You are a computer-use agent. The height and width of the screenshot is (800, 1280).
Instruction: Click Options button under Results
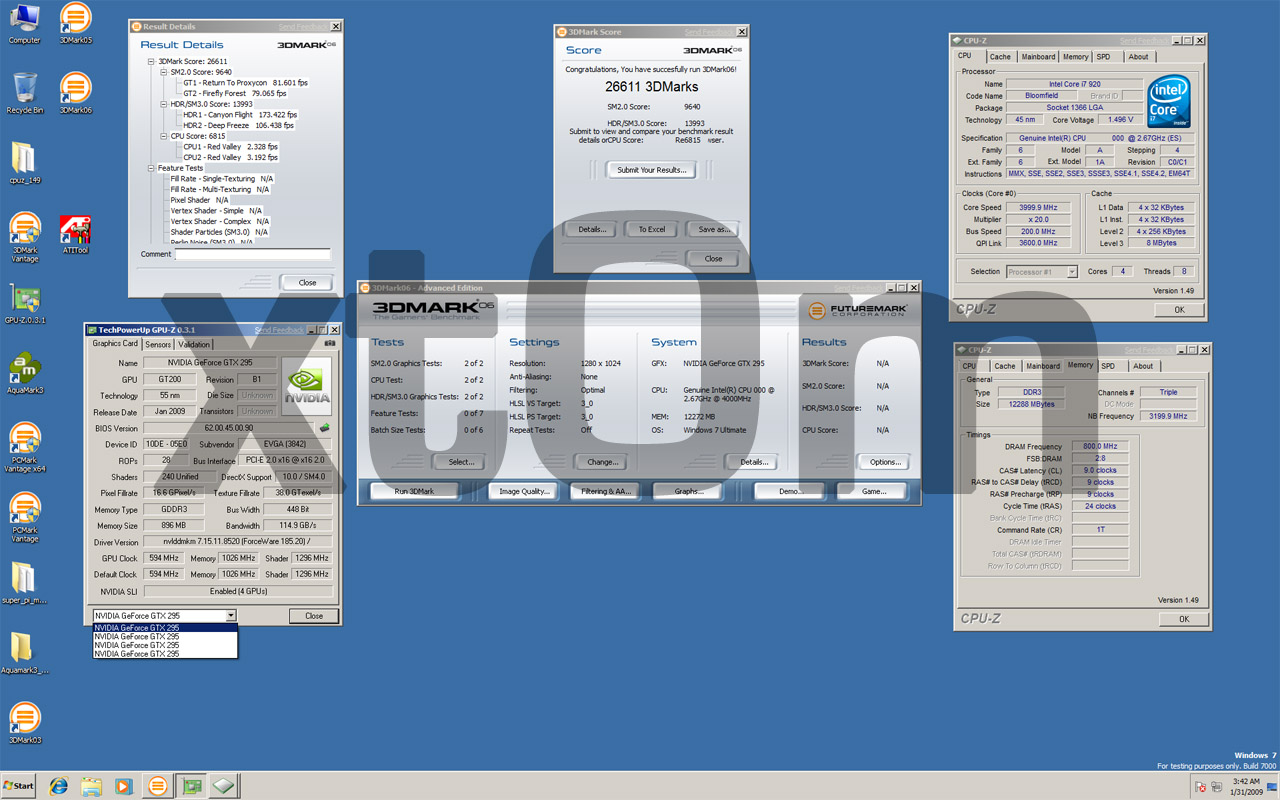(885, 462)
